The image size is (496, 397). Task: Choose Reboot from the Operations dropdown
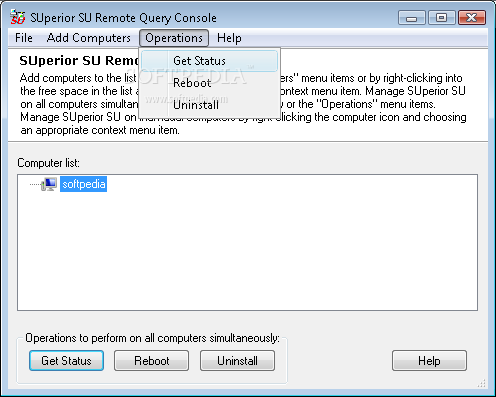pos(209,83)
